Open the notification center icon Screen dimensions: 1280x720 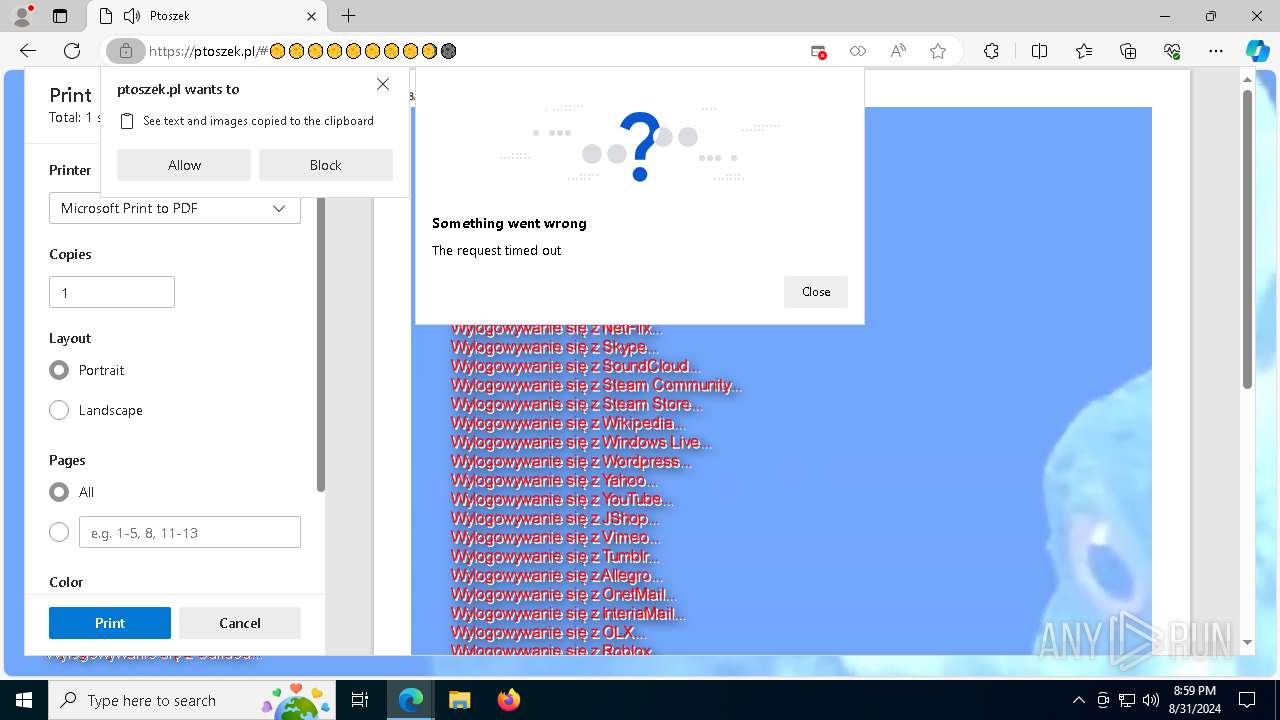pos(1247,700)
